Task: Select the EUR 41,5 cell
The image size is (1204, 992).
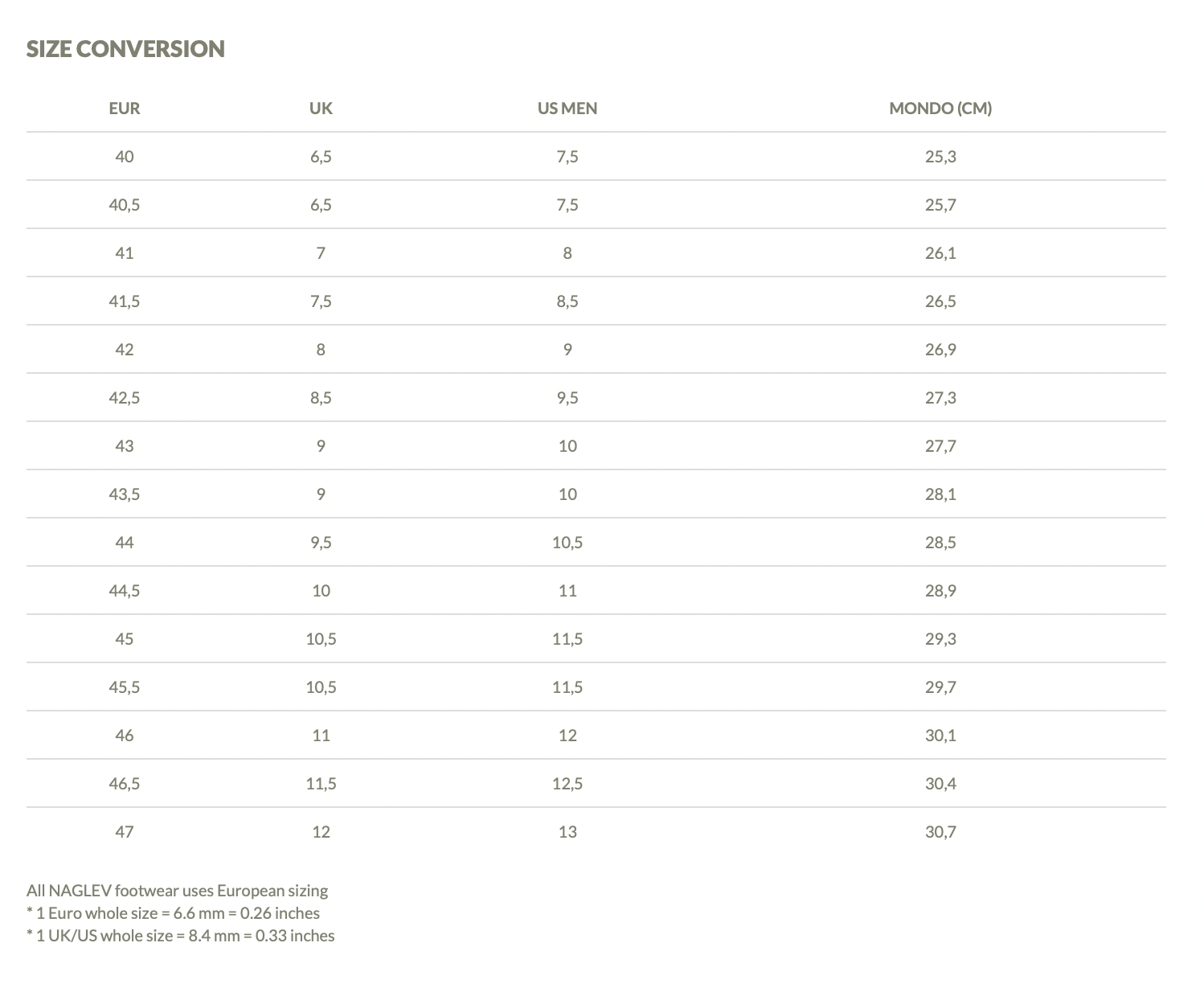Action: coord(125,301)
